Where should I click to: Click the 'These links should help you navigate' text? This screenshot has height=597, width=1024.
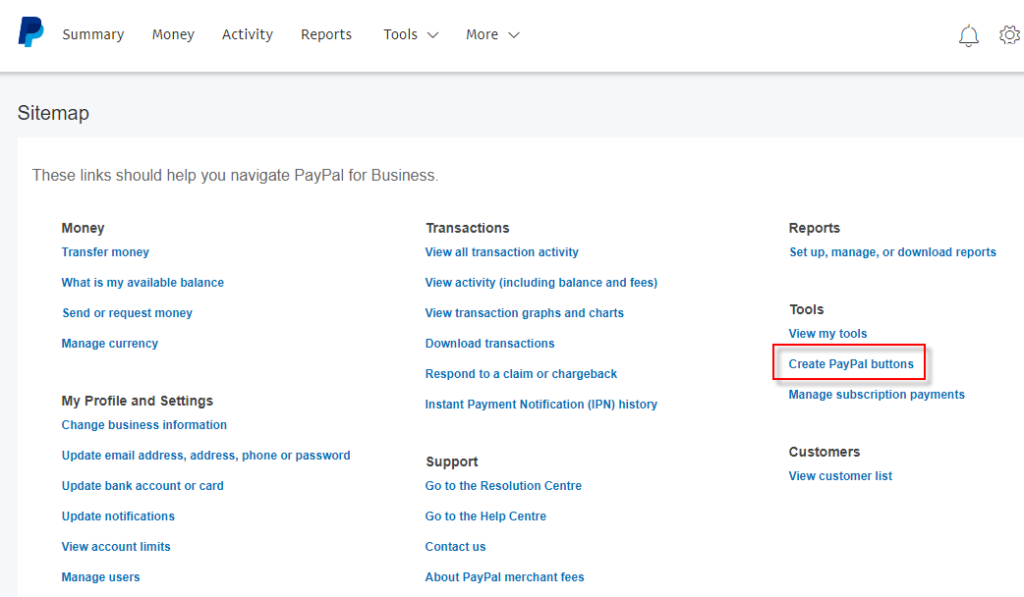[x=235, y=176]
